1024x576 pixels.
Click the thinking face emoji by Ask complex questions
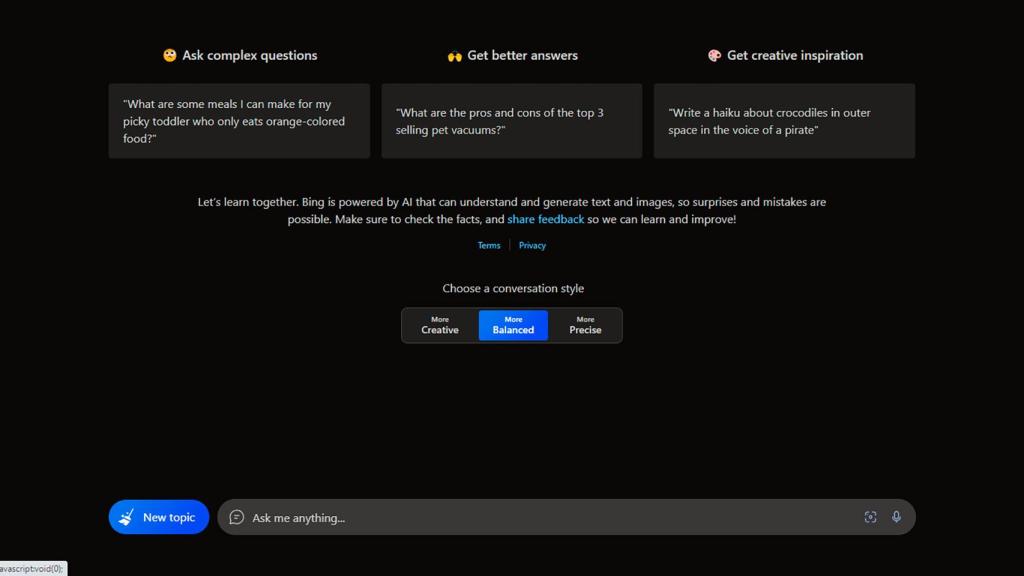pyautogui.click(x=170, y=56)
